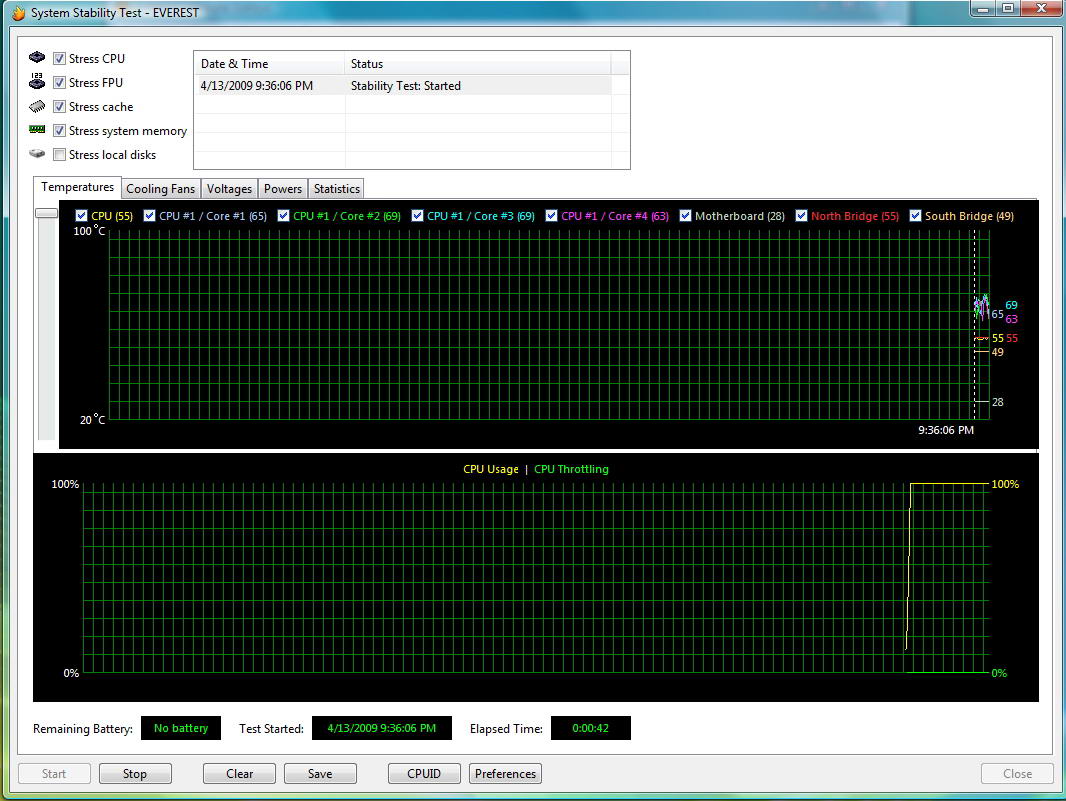Hide the Motherboard (28) graph line

685,216
